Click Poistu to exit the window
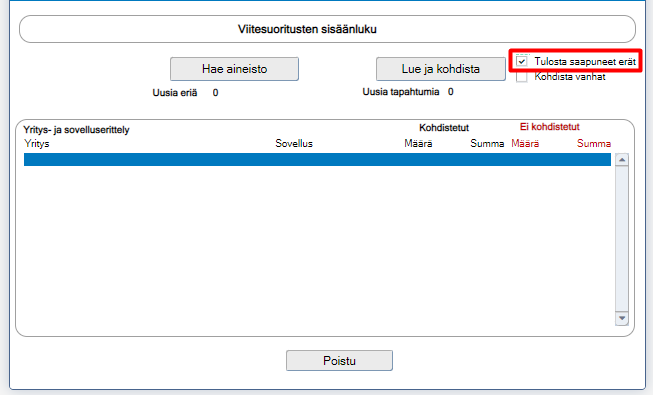 click(339, 360)
